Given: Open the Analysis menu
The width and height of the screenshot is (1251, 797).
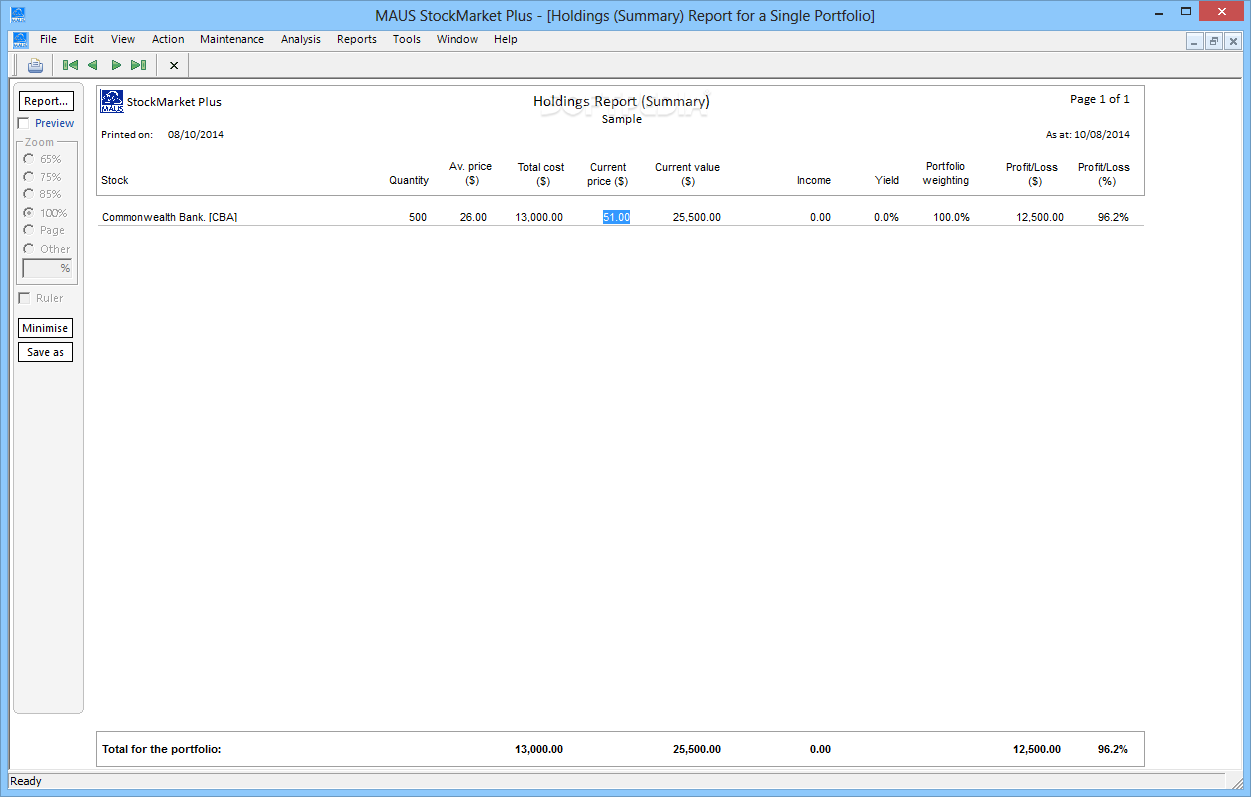Looking at the screenshot, I should (301, 40).
